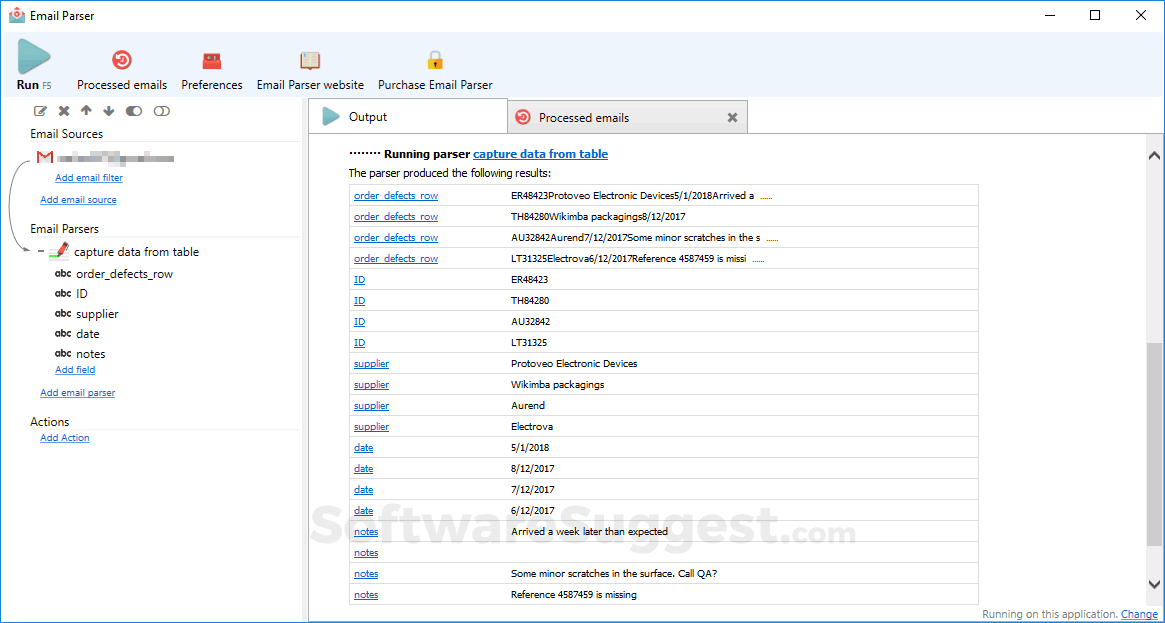Click the Purchase Email Parser padlock
This screenshot has width=1165, height=623.
click(435, 59)
